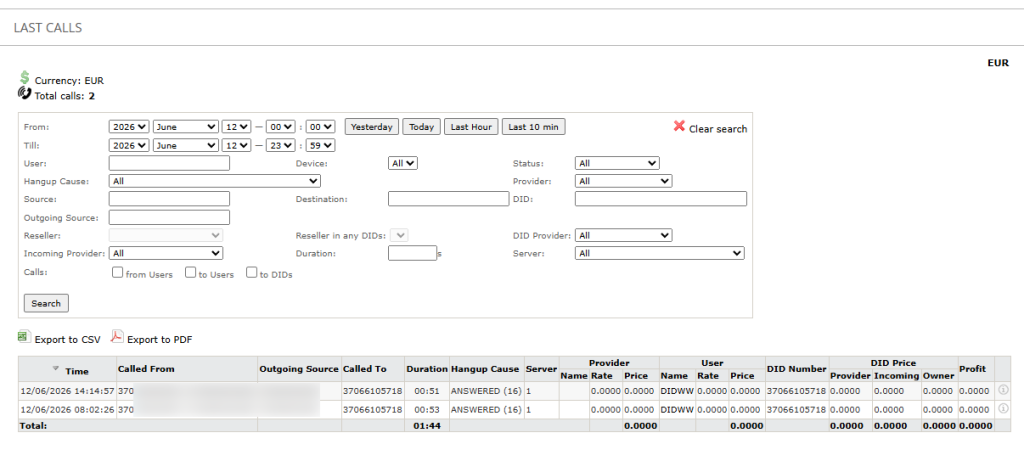Focus the DID input field
Image resolution: width=1024 pixels, height=461 pixels.
[x=661, y=199]
